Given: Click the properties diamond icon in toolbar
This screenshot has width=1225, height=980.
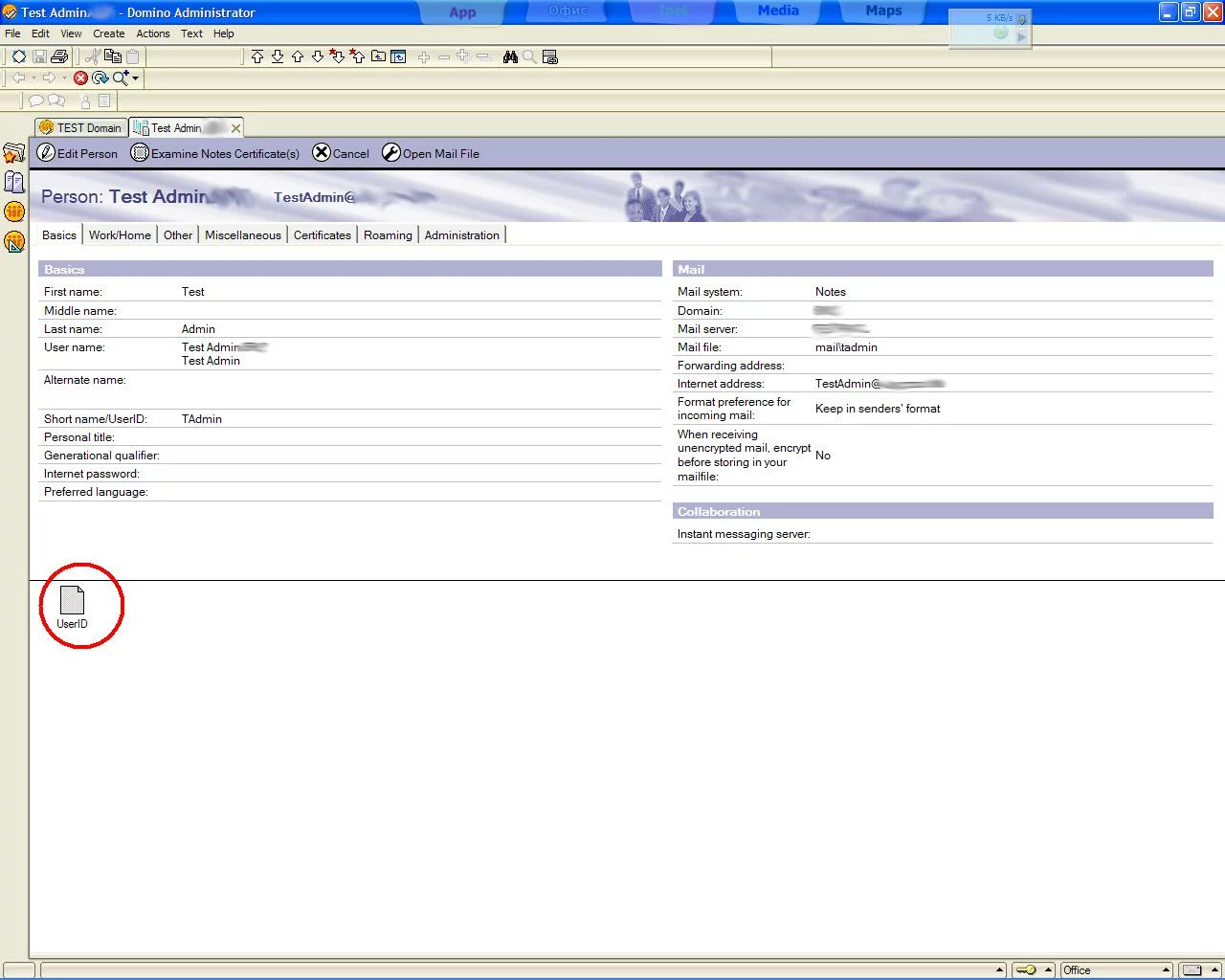Looking at the screenshot, I should point(18,56).
